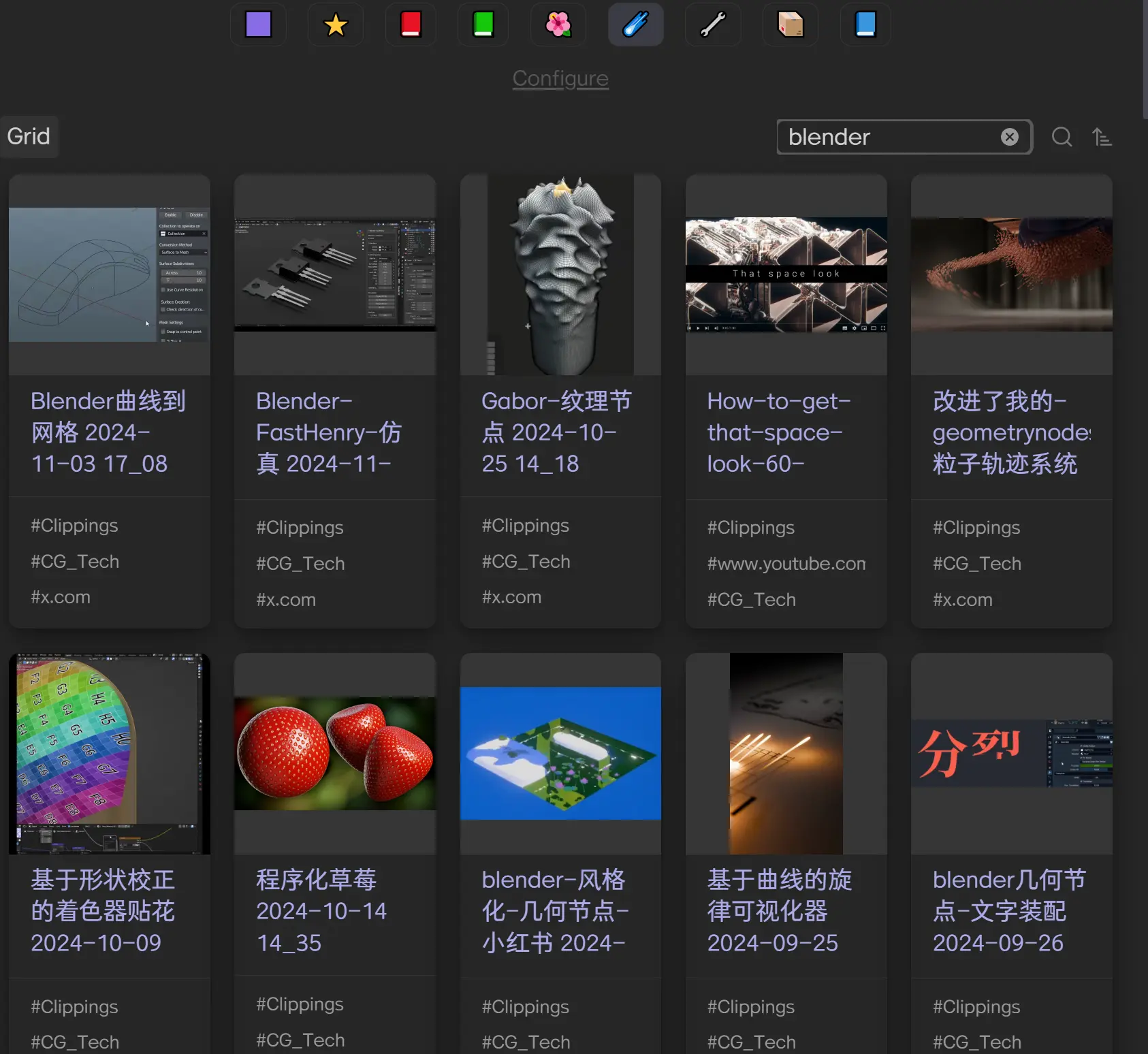Open the Configure link
Viewport: 1148px width, 1054px height.
point(560,78)
